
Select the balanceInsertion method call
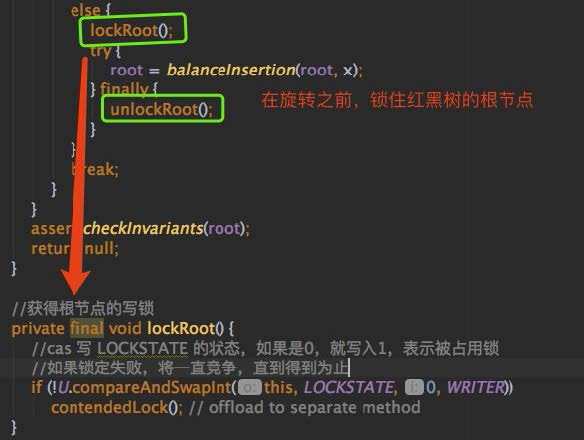[x=231, y=70]
